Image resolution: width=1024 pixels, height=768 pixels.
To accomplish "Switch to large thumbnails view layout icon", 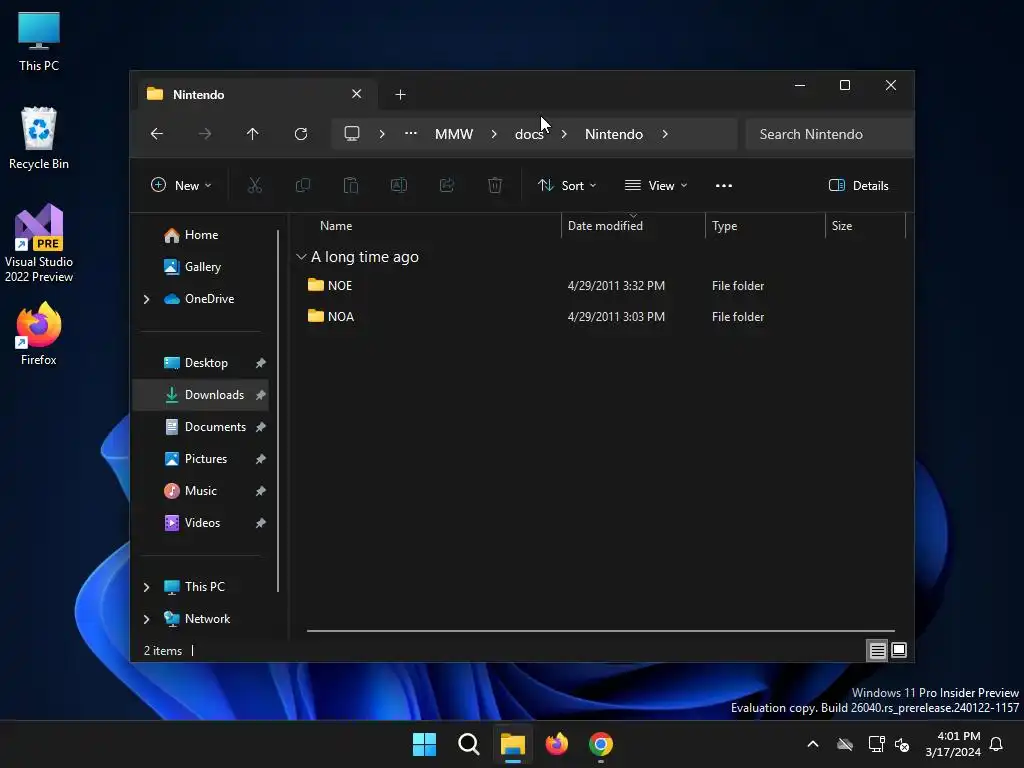I will [x=899, y=650].
